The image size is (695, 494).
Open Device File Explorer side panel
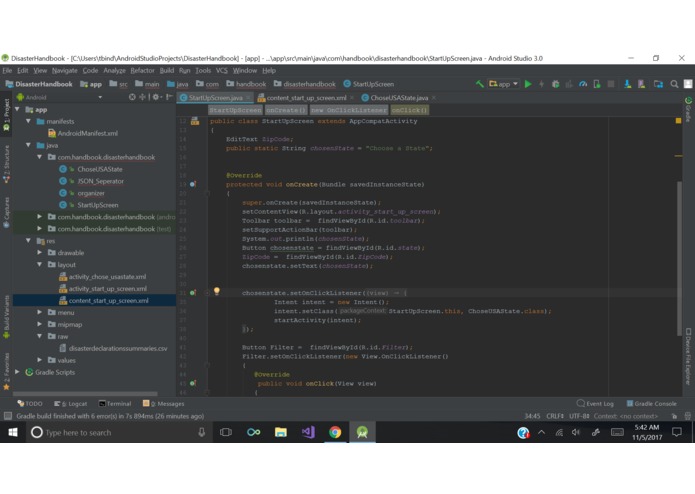coord(688,357)
